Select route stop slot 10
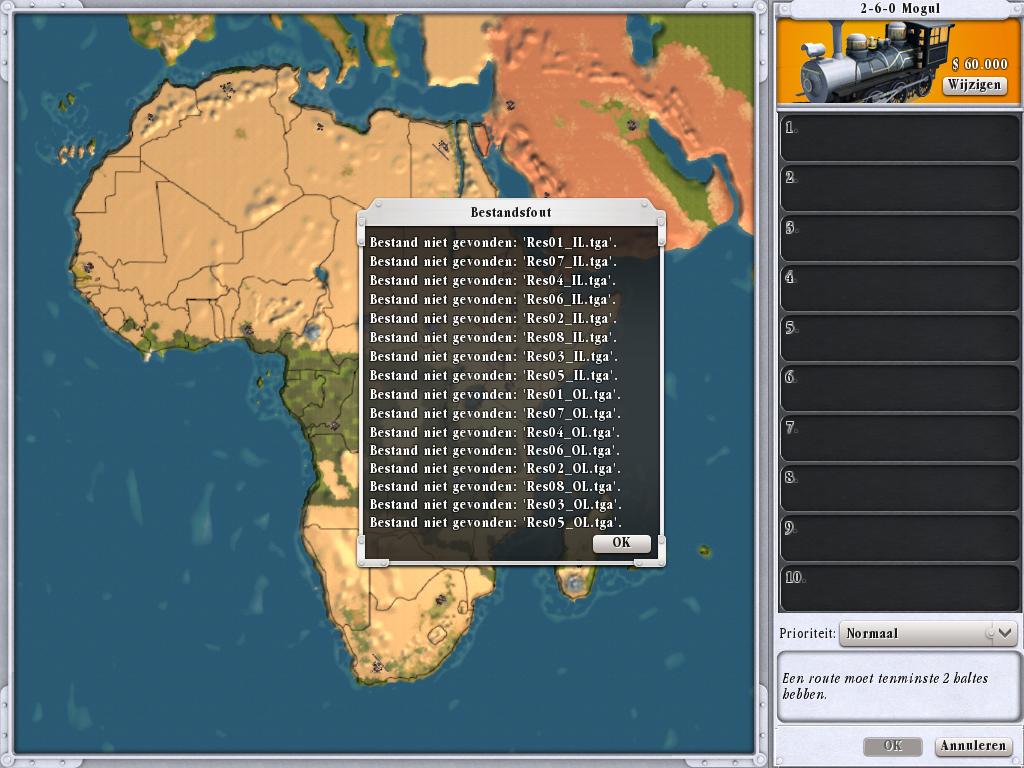1024x768 pixels. [900, 588]
